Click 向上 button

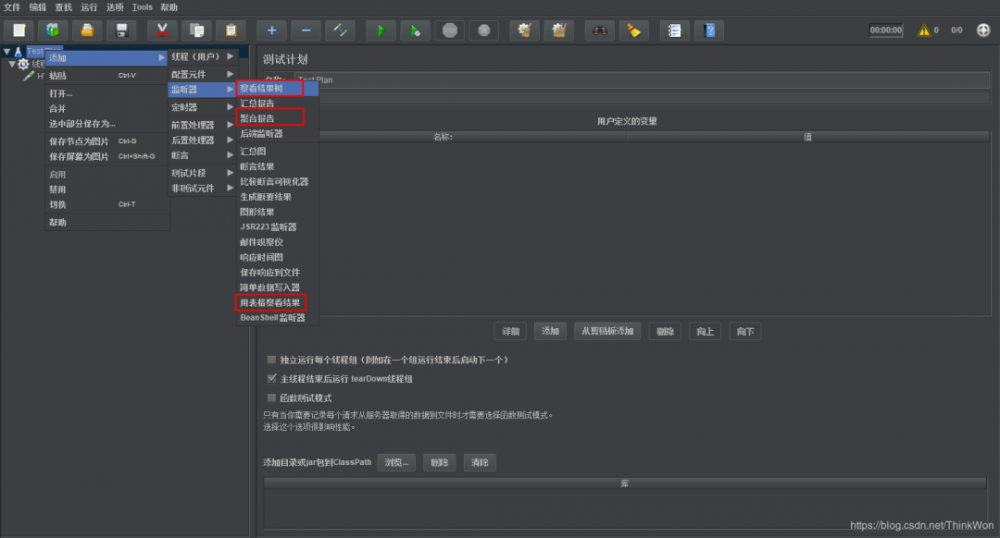point(705,331)
